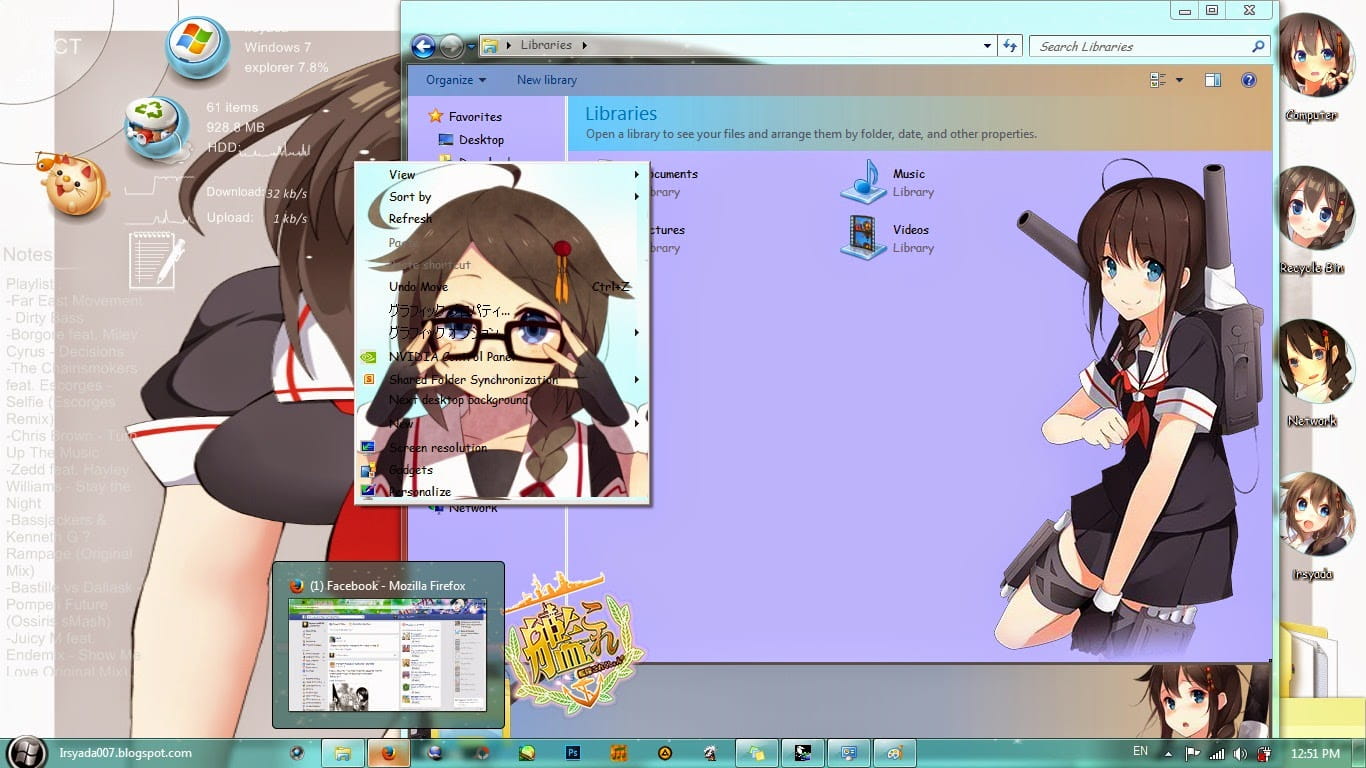Click the refresh icon beside the address bar
This screenshot has height=768, width=1366.
coord(1010,45)
